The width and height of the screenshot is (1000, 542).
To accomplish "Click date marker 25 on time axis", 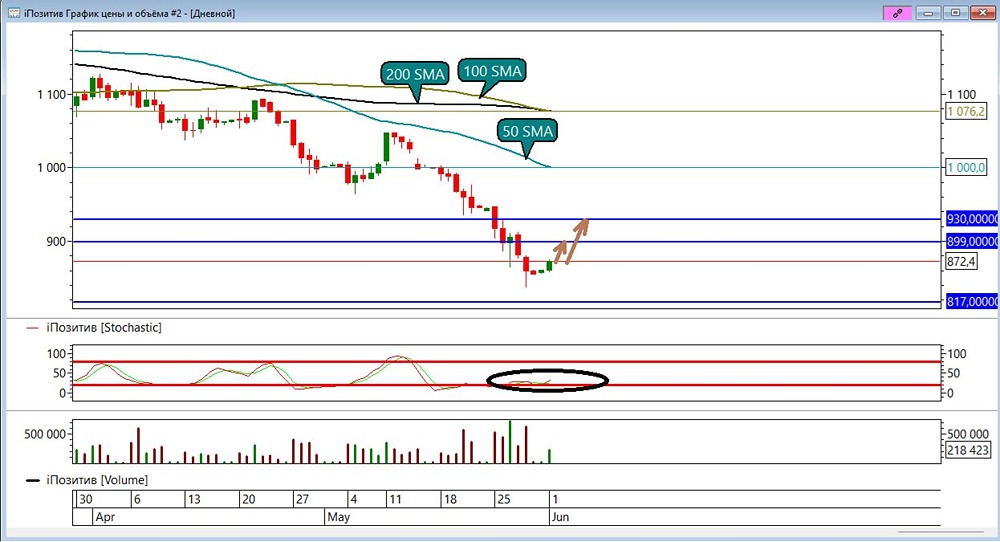I will click(x=504, y=499).
